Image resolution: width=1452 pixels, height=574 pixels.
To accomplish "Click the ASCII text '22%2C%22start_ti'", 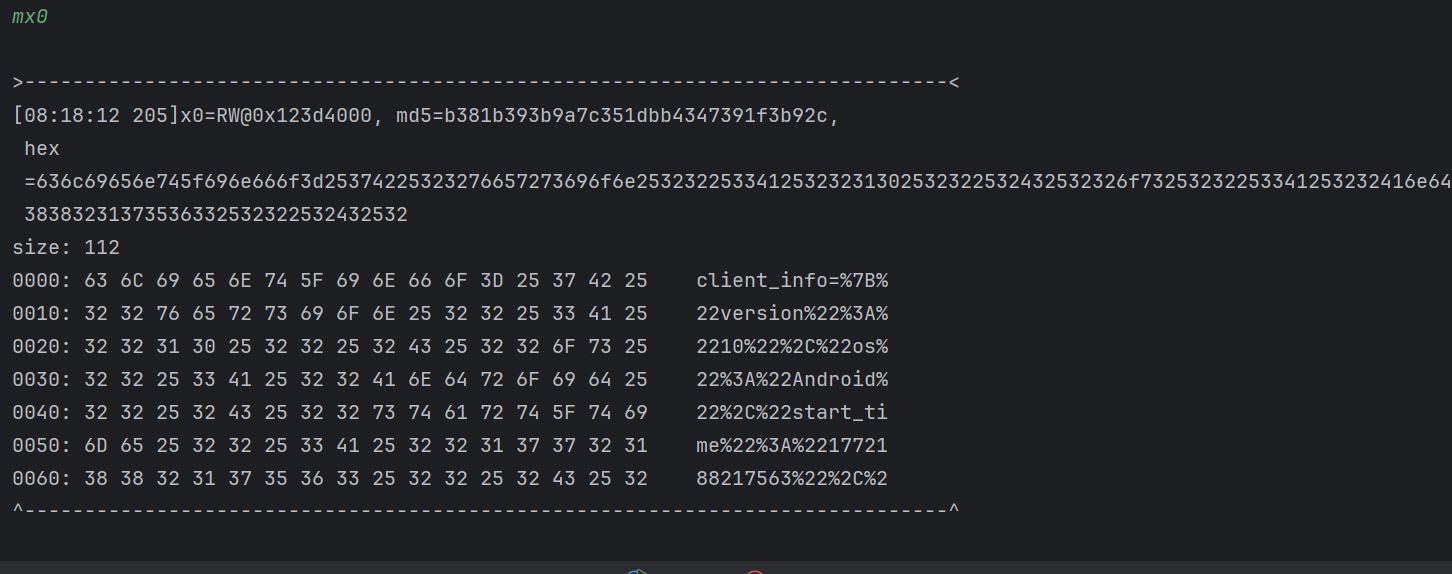I will pyautogui.click(x=792, y=413).
